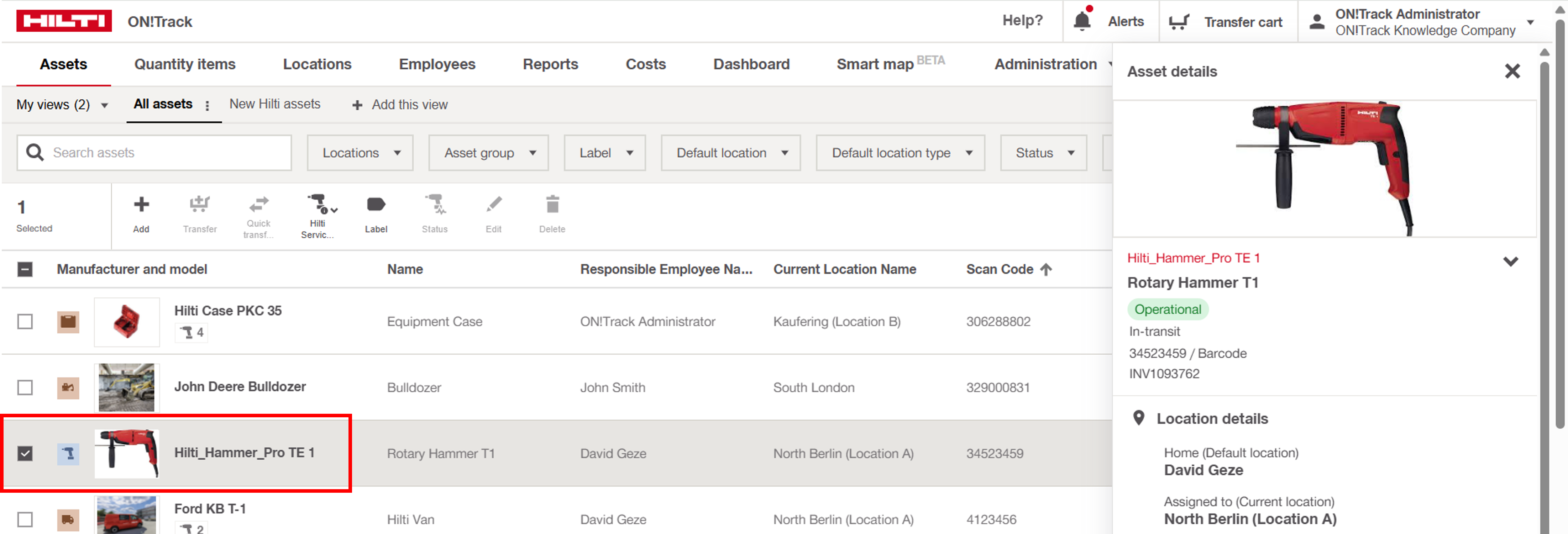The image size is (1568, 534).
Task: Click the Label tag icon
Action: (x=376, y=204)
